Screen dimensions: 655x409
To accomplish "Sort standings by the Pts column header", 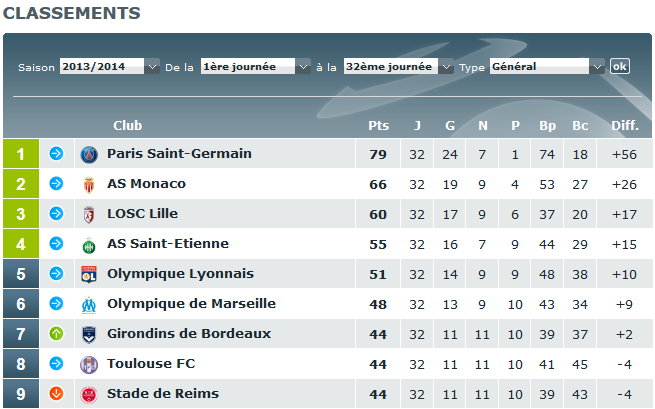I will (x=378, y=125).
